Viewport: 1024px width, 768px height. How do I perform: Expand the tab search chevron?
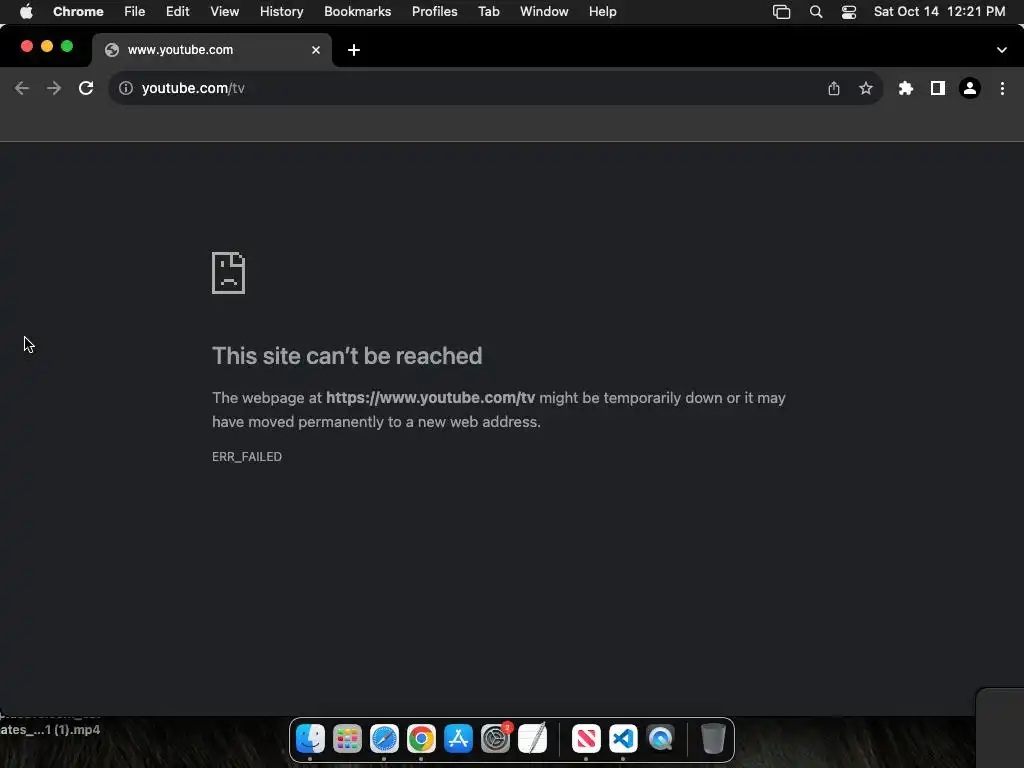click(x=1001, y=50)
